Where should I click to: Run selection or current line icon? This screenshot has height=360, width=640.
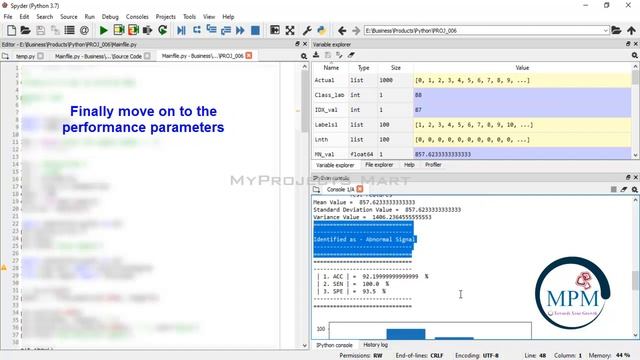tap(147, 30)
